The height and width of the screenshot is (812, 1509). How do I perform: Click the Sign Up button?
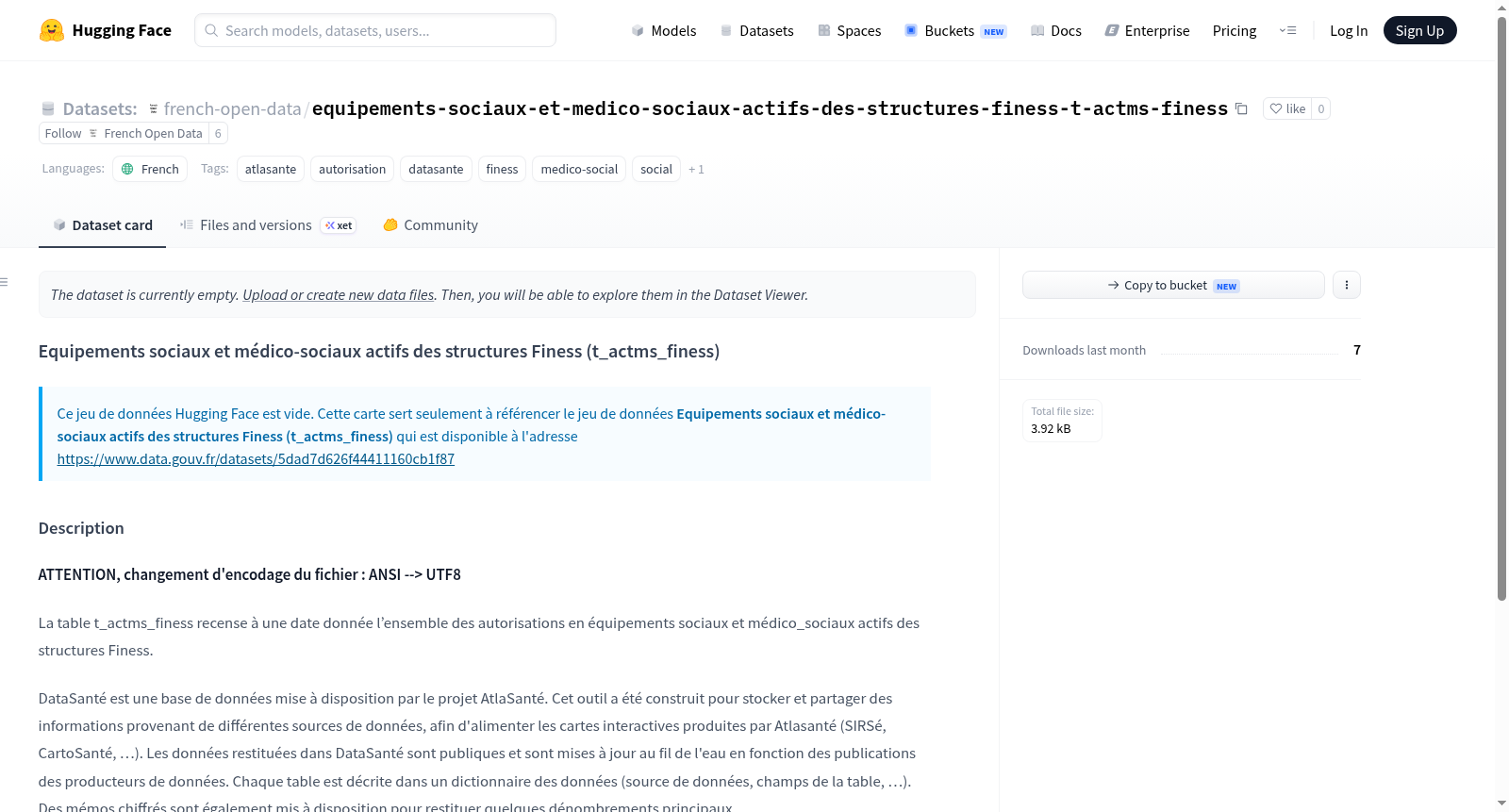[1419, 30]
